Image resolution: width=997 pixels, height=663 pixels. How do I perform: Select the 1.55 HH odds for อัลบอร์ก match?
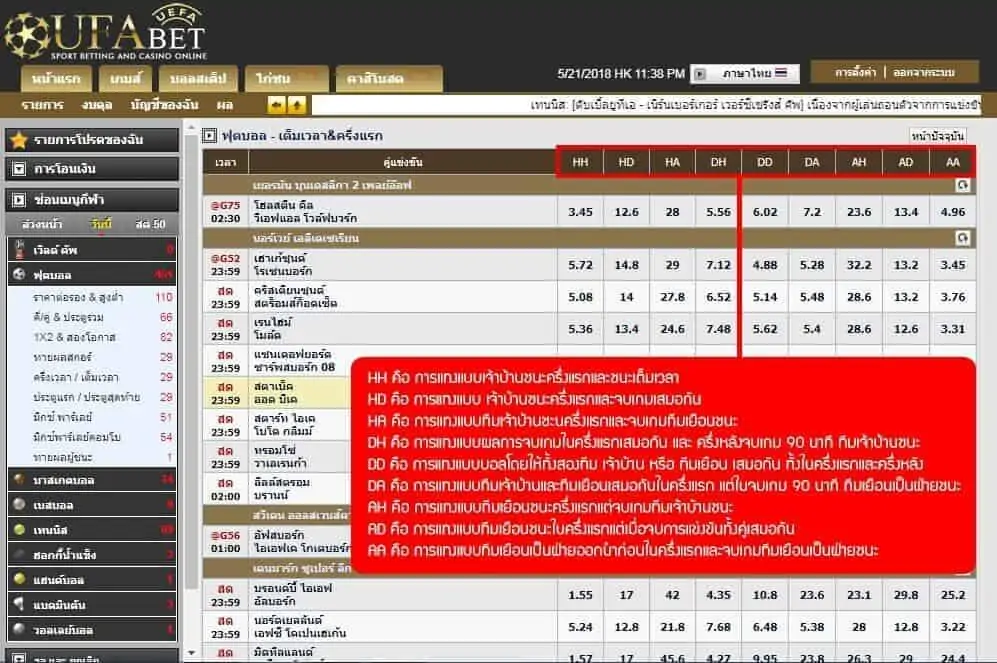point(581,595)
